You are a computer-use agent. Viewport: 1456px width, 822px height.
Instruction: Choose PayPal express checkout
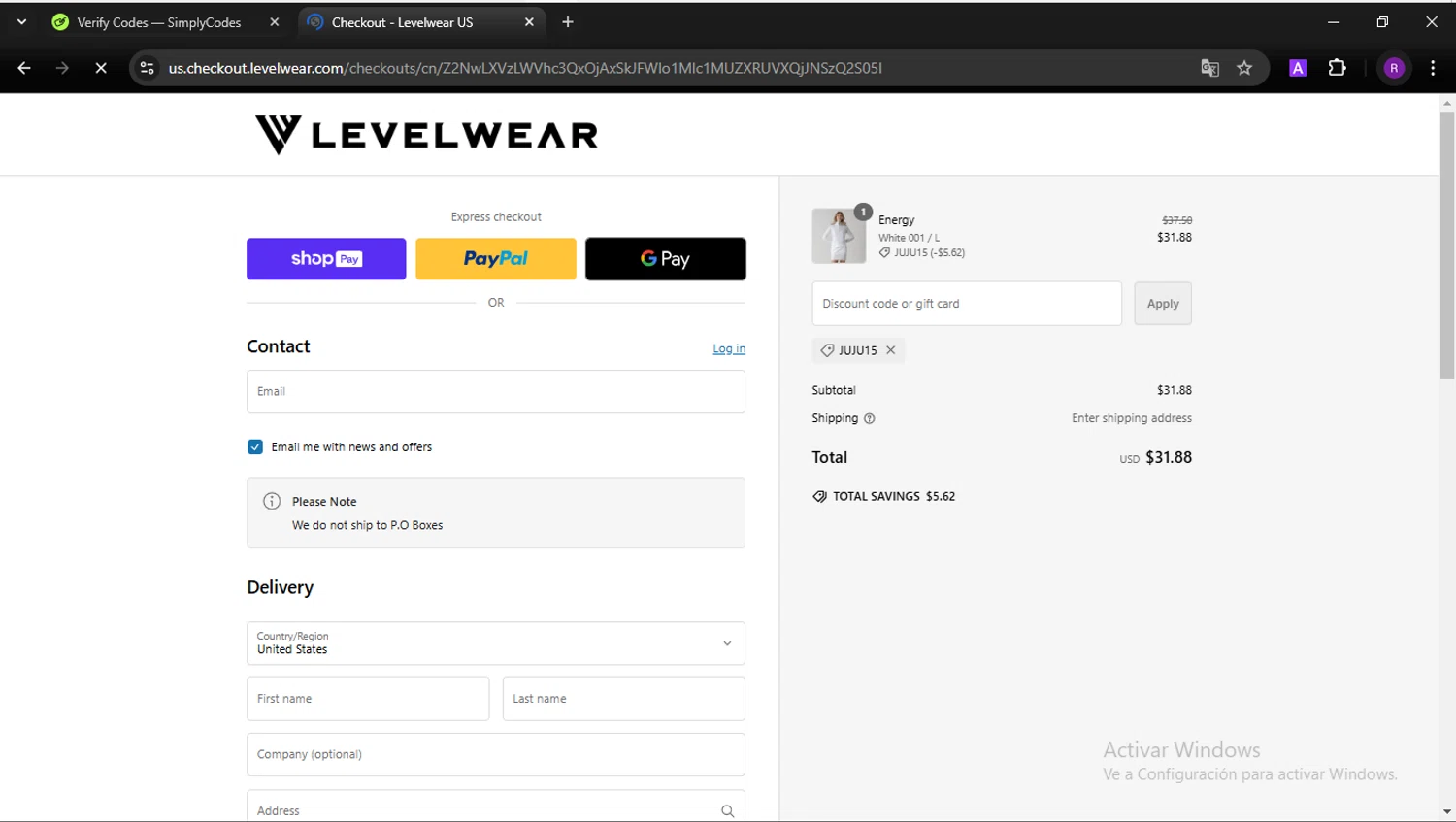(x=496, y=259)
